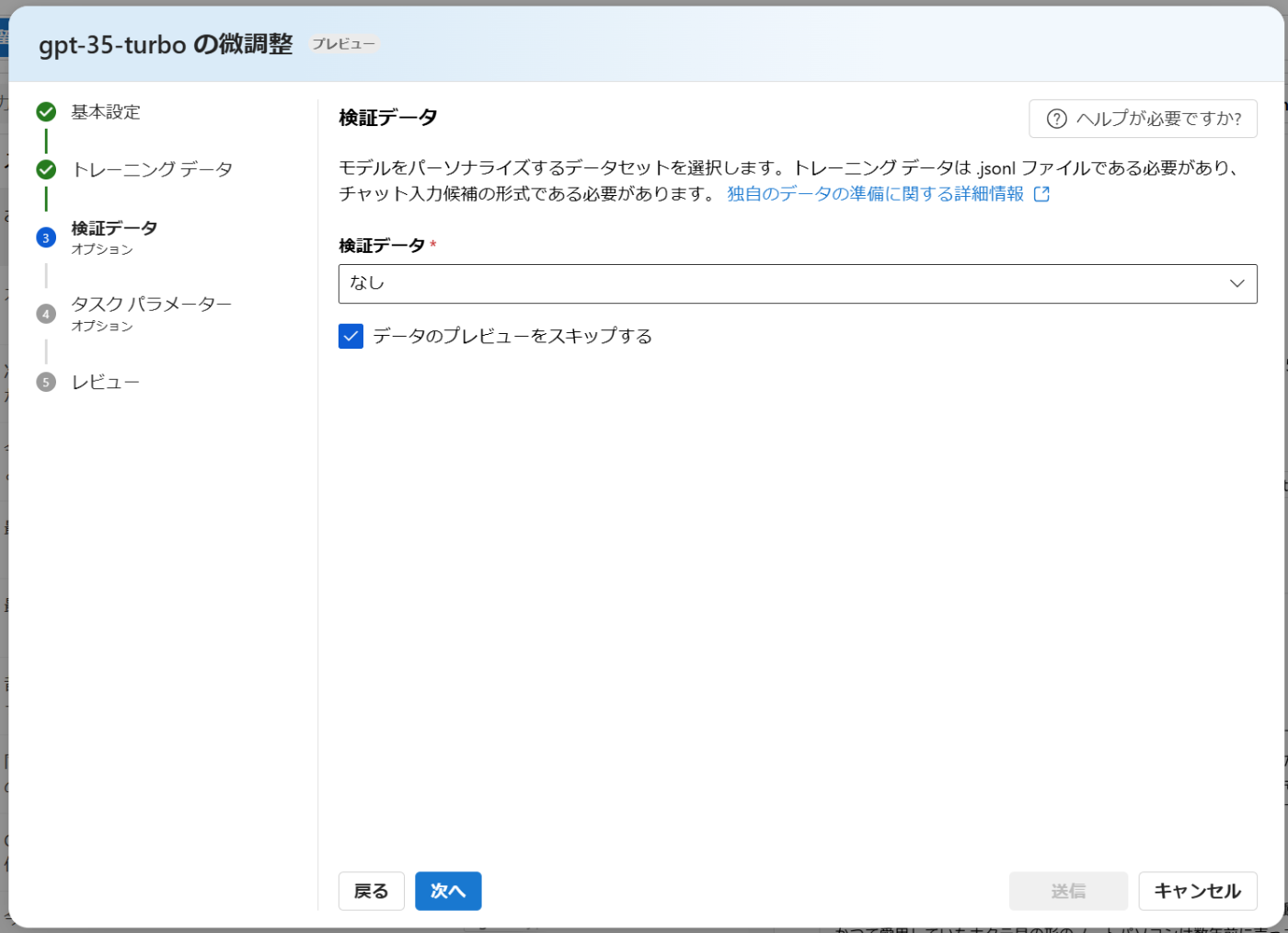
Task: Select the 検証データ step in sidebar
Action: coord(114,228)
